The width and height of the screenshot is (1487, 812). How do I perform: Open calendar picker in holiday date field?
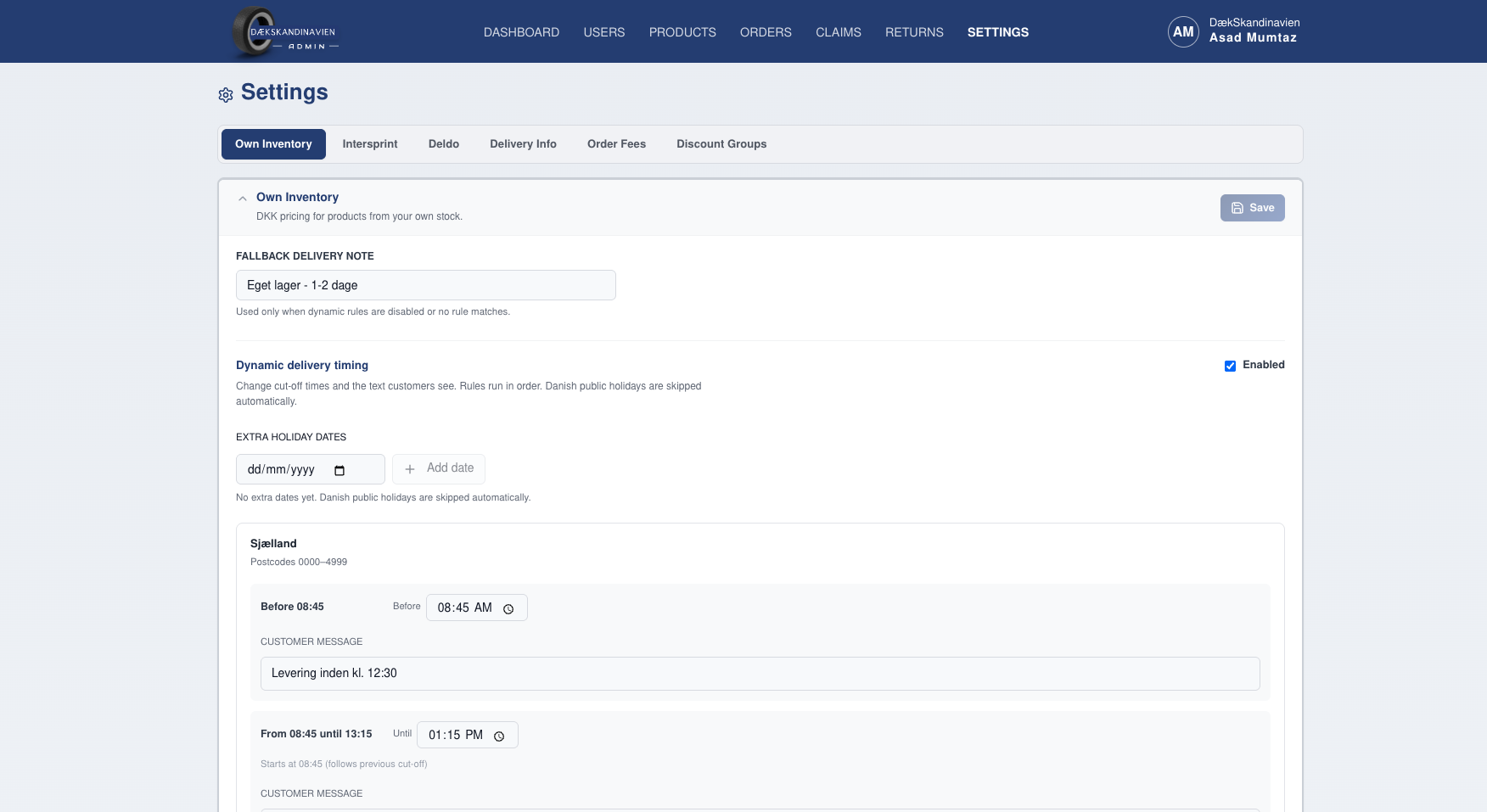(339, 470)
